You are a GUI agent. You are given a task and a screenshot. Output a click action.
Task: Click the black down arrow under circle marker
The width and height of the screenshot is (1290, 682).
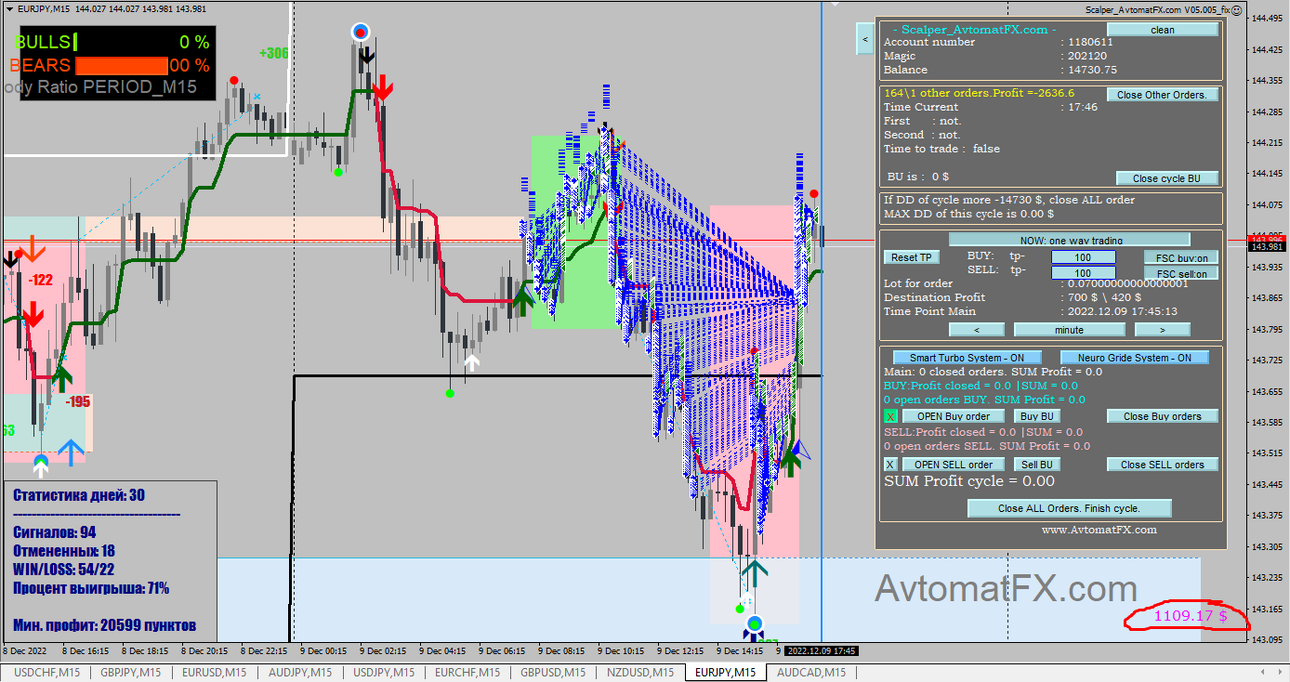click(366, 54)
